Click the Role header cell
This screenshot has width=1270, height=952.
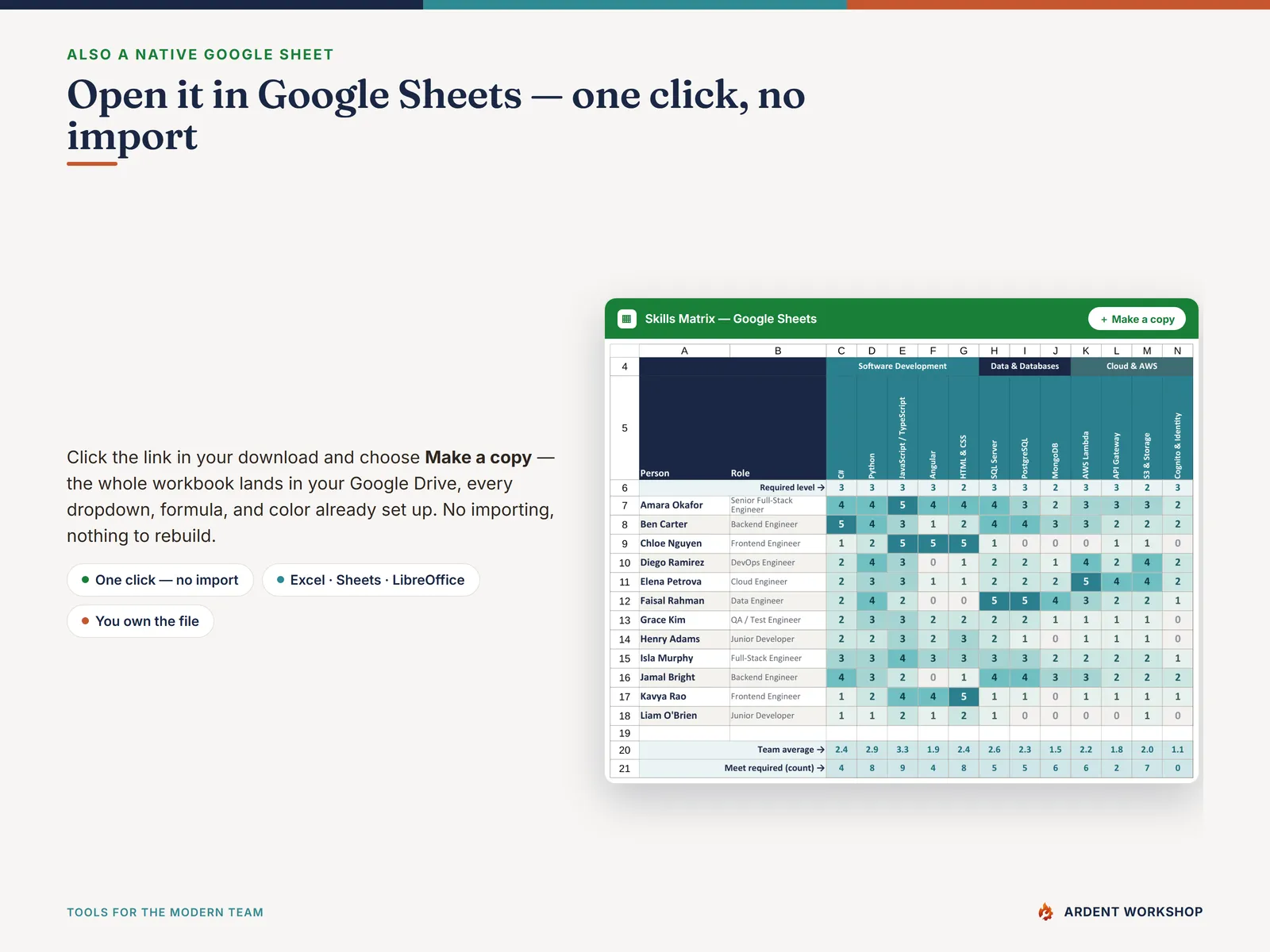point(778,428)
